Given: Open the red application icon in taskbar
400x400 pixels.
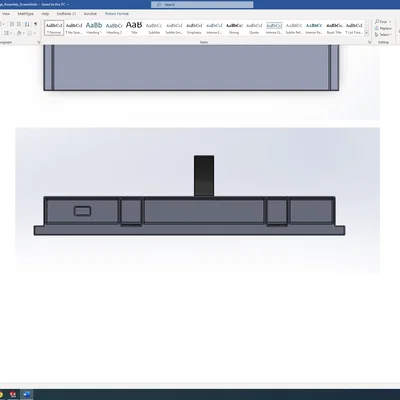Looking at the screenshot, I should click(x=13, y=395).
